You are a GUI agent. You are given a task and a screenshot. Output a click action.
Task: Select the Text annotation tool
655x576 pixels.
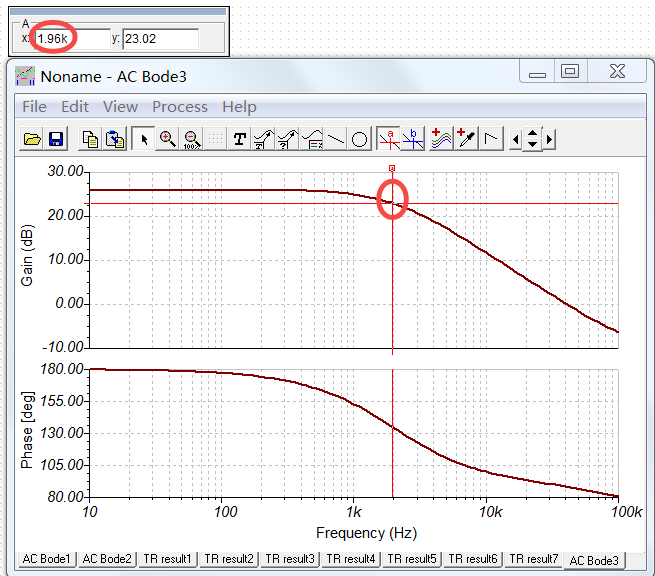pyautogui.click(x=239, y=139)
